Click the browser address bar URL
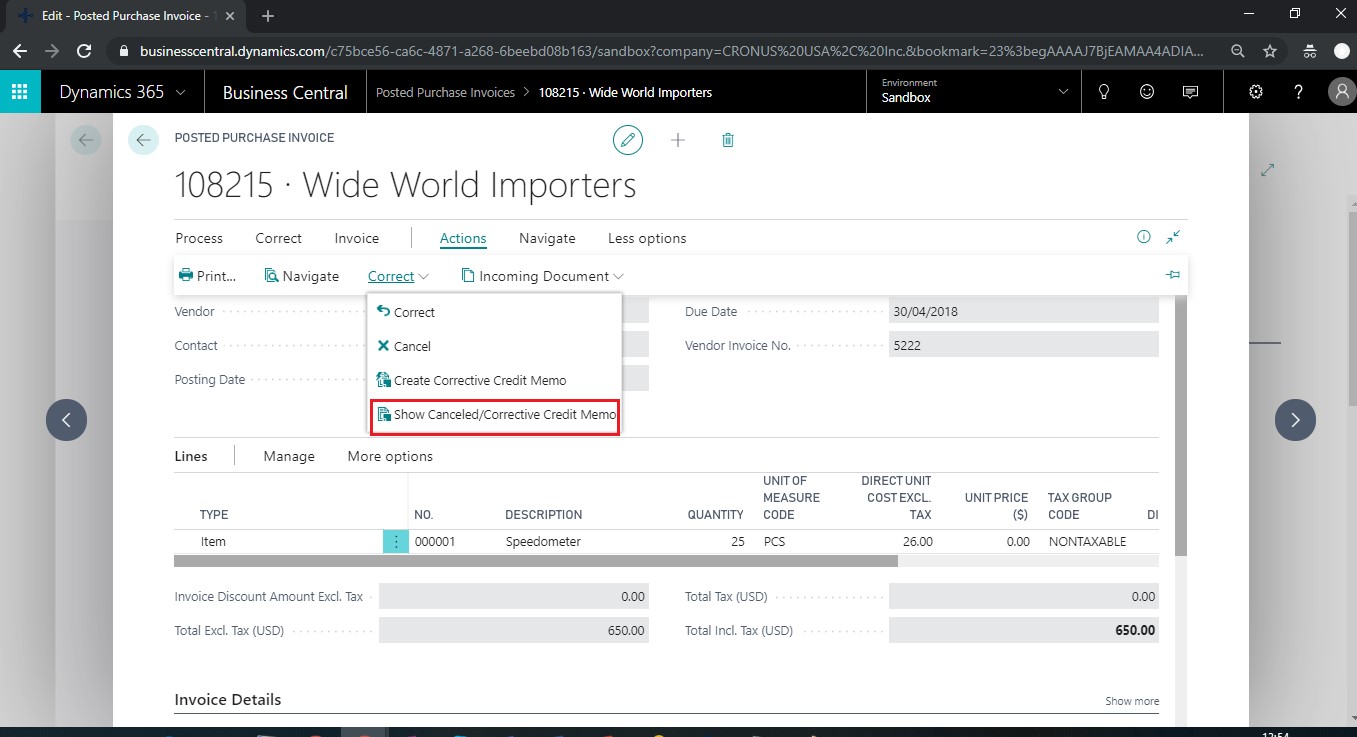Screen dimensions: 1357x737 [672, 51]
